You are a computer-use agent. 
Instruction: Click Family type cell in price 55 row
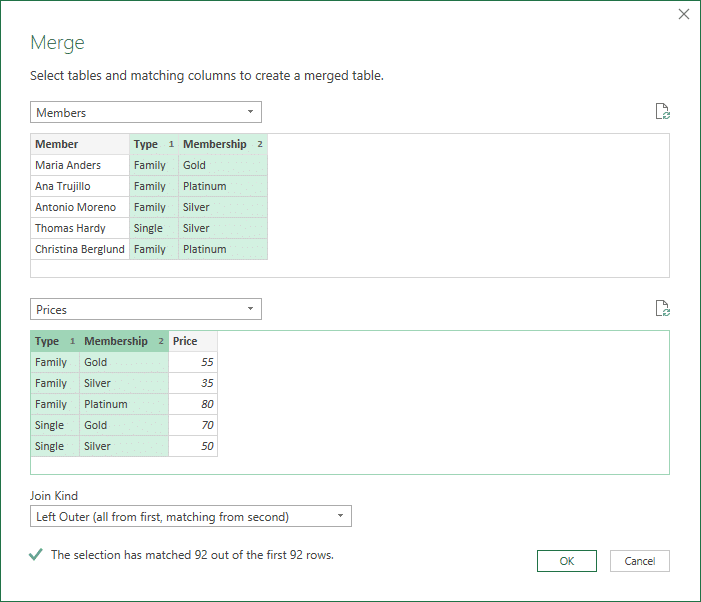point(55,362)
